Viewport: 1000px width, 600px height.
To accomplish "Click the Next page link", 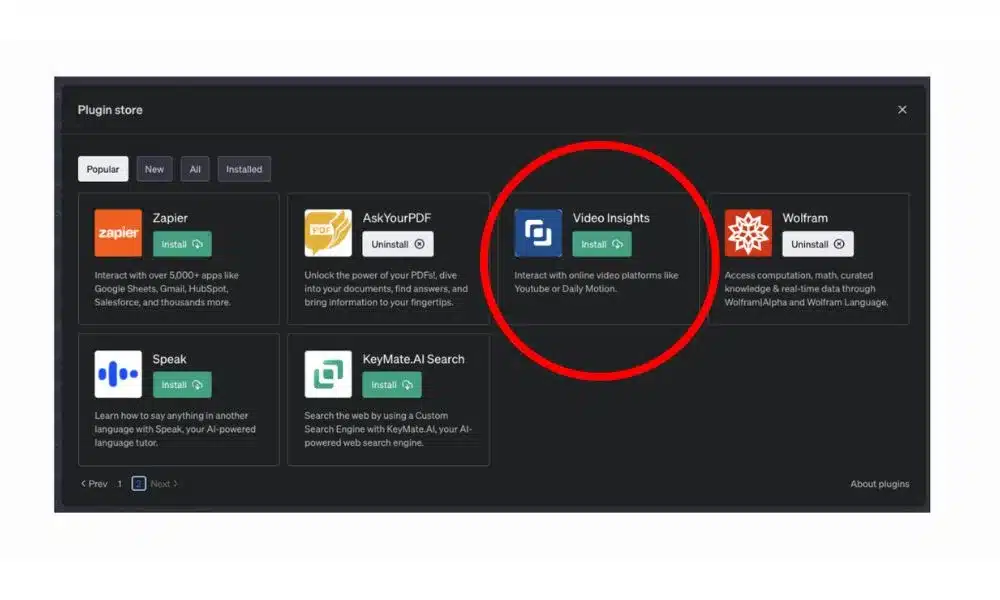I will click(164, 483).
